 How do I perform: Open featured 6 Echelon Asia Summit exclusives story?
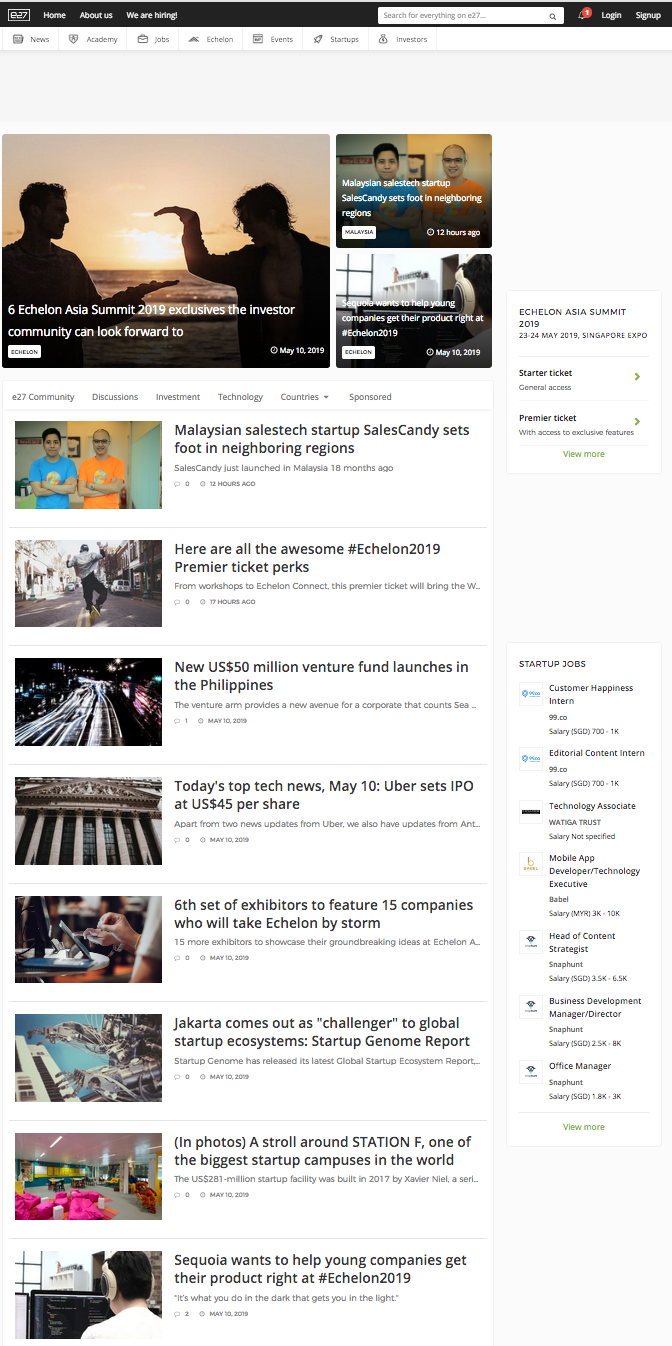[166, 251]
